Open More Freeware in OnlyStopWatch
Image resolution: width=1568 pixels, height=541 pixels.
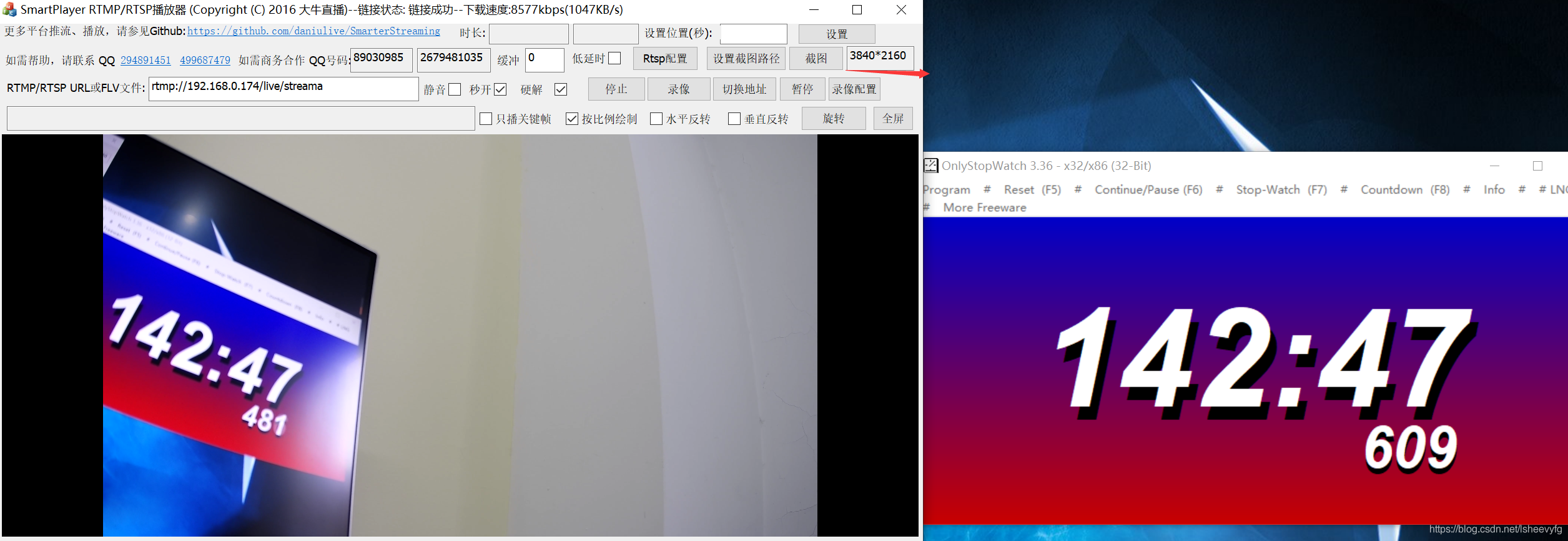coord(985,207)
